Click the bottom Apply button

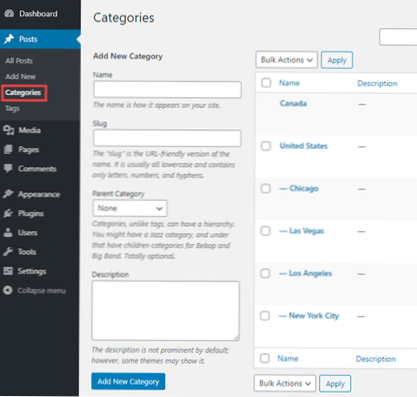pos(335,384)
